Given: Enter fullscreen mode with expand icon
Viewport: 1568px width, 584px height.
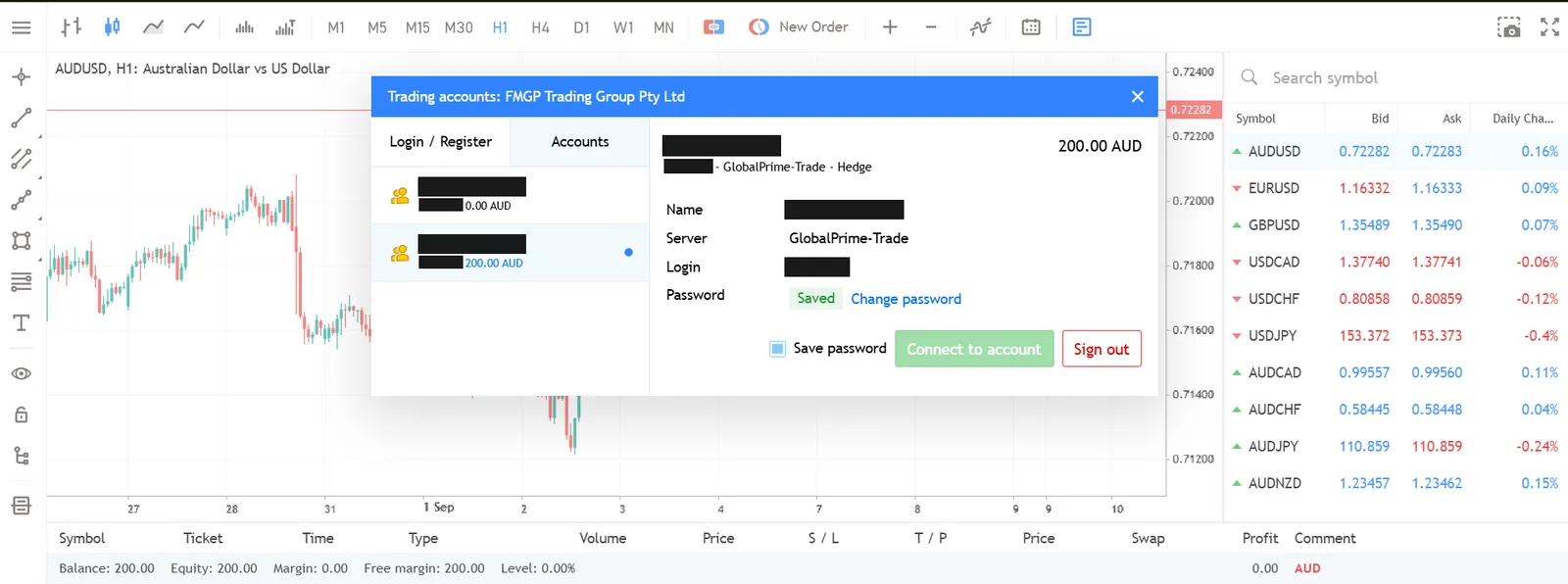Looking at the screenshot, I should [1549, 27].
